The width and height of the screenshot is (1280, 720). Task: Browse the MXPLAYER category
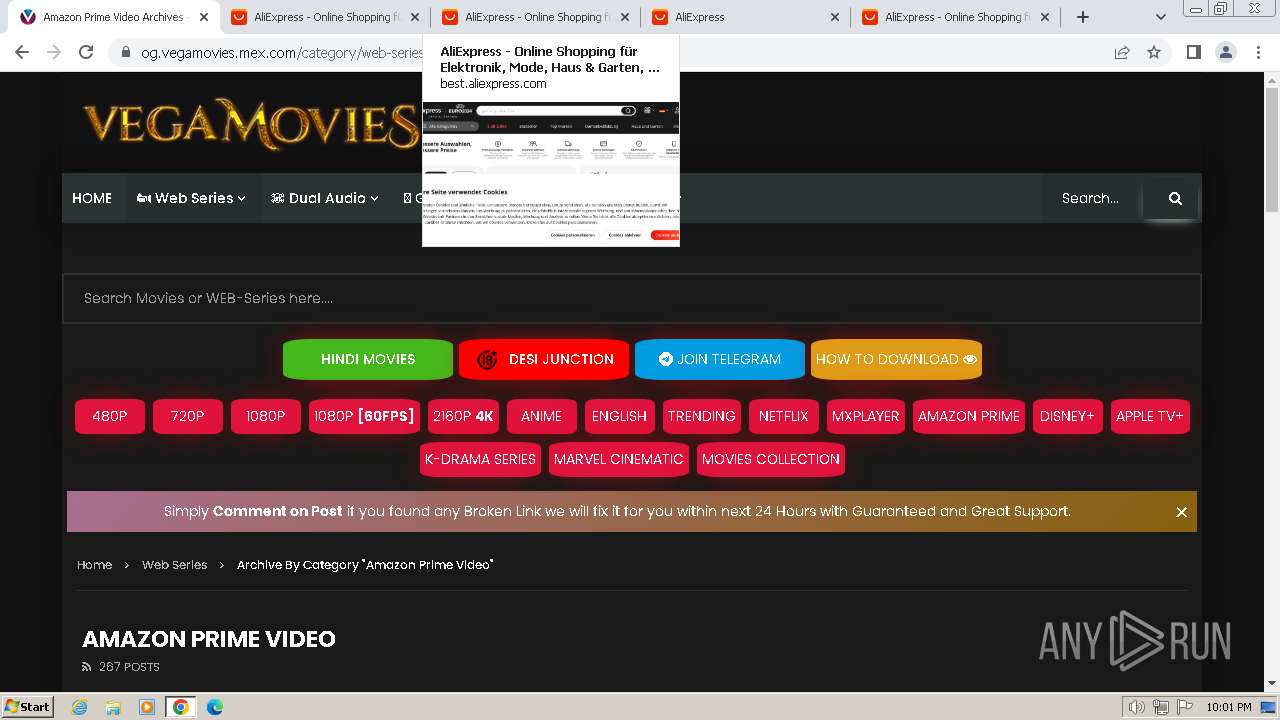pos(866,416)
